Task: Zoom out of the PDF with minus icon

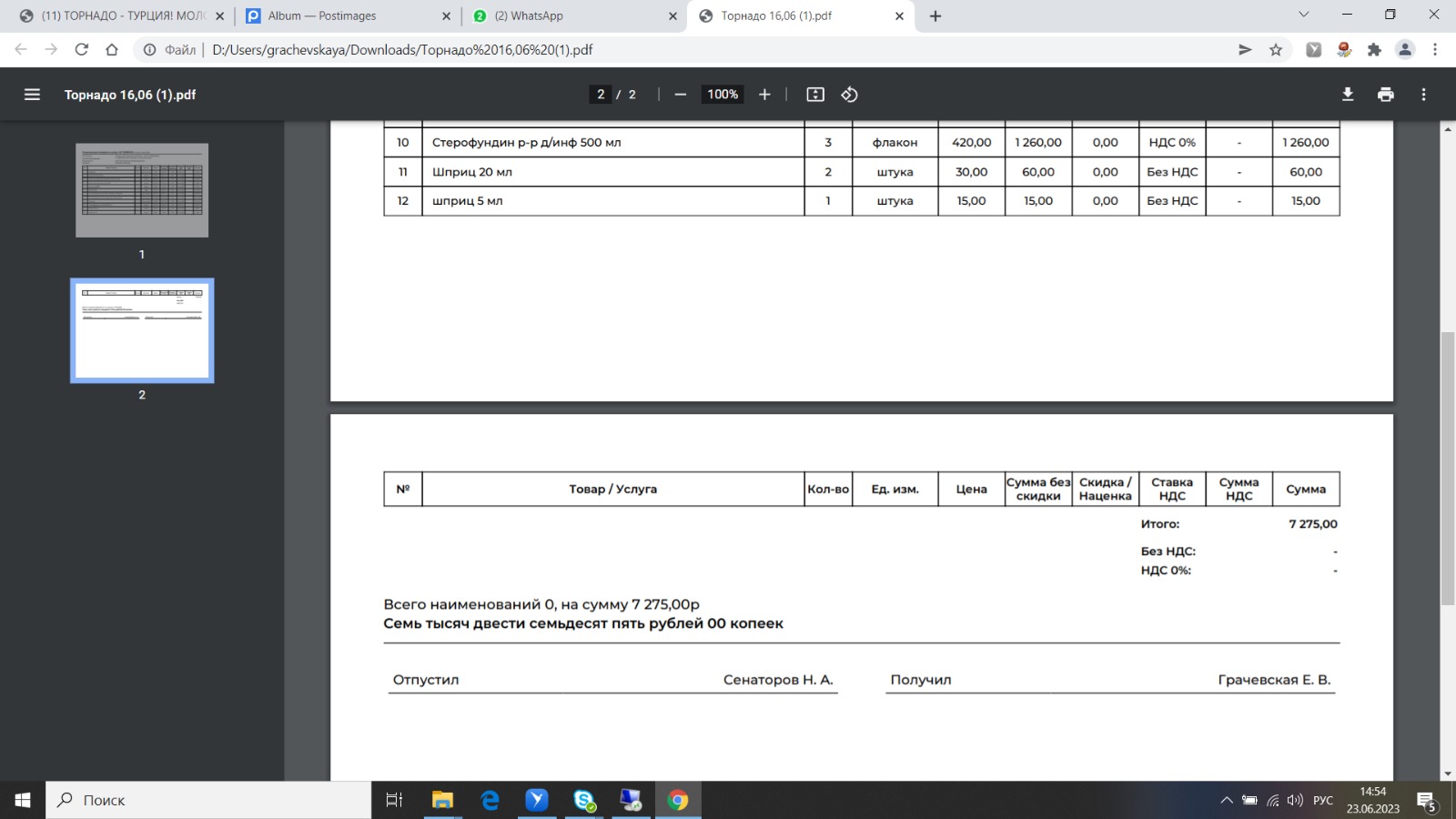Action: point(680,95)
